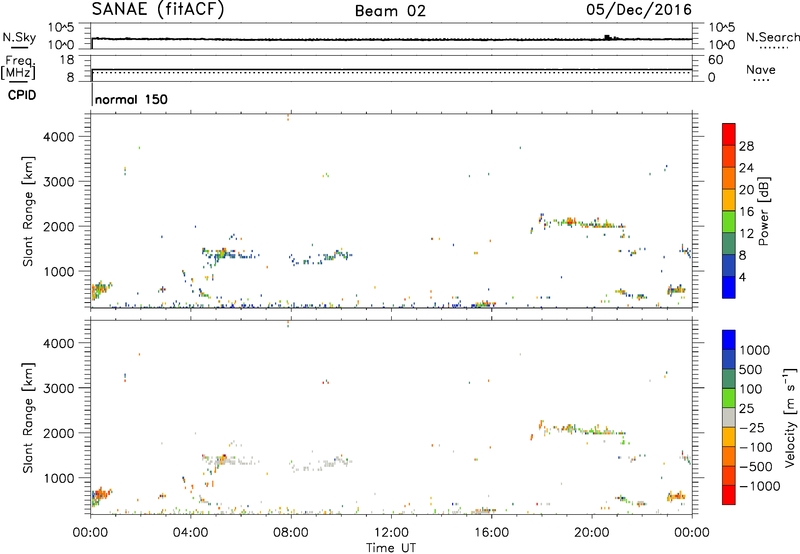
Task: Click the 4000 tick in power panel
Action: click(59, 137)
